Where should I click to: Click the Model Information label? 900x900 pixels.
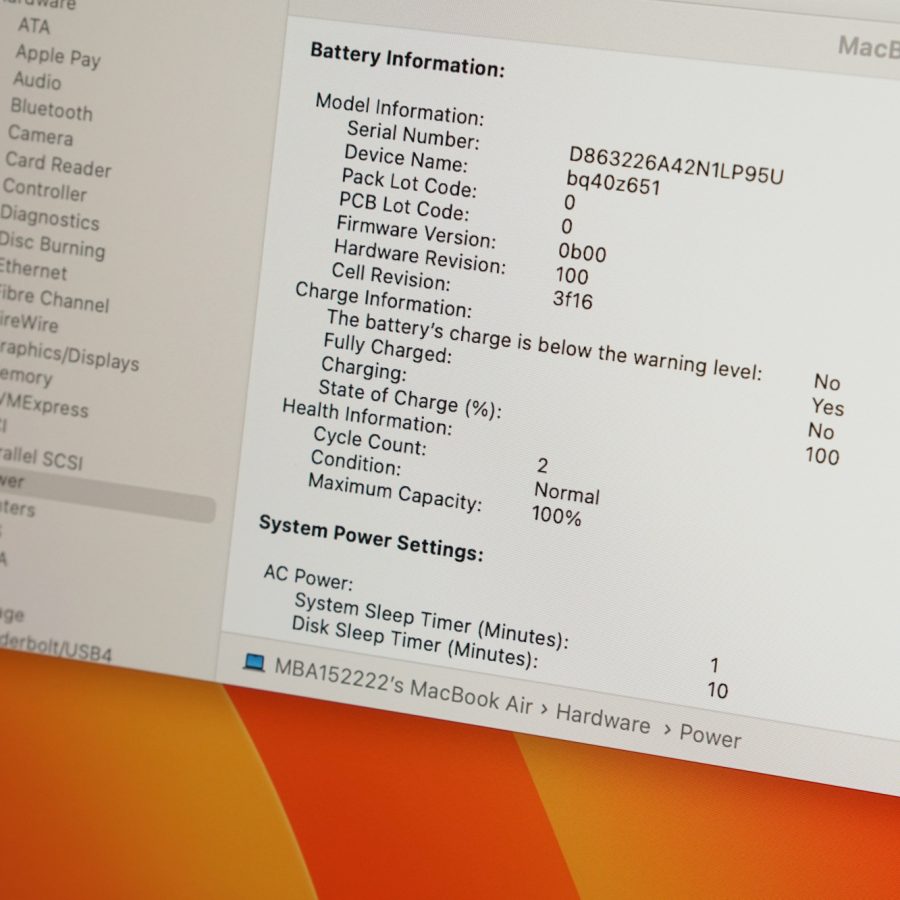[x=400, y=109]
